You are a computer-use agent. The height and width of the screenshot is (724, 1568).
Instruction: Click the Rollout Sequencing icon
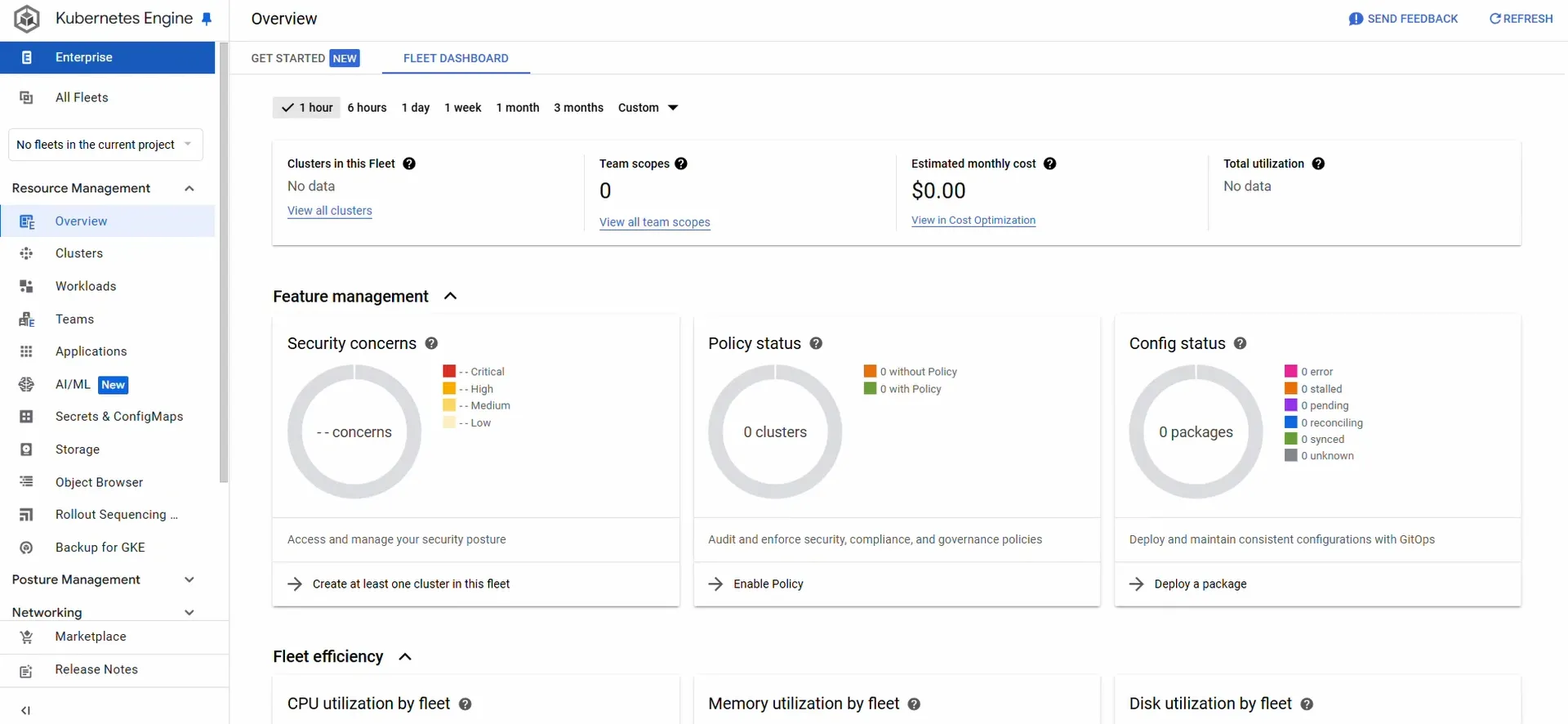coord(26,515)
